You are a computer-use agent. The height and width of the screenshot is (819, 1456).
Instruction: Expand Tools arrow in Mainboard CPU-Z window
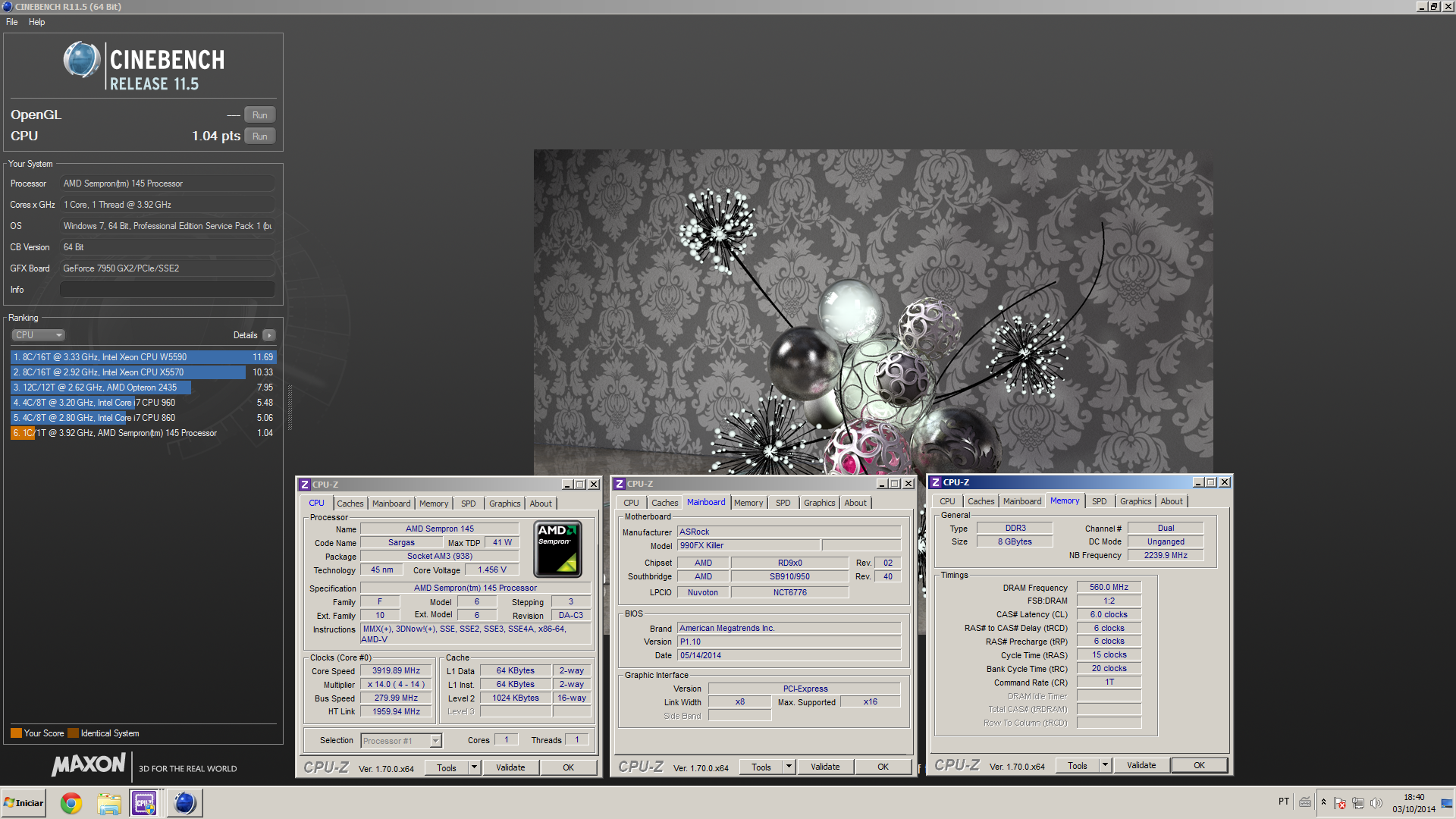click(x=789, y=767)
